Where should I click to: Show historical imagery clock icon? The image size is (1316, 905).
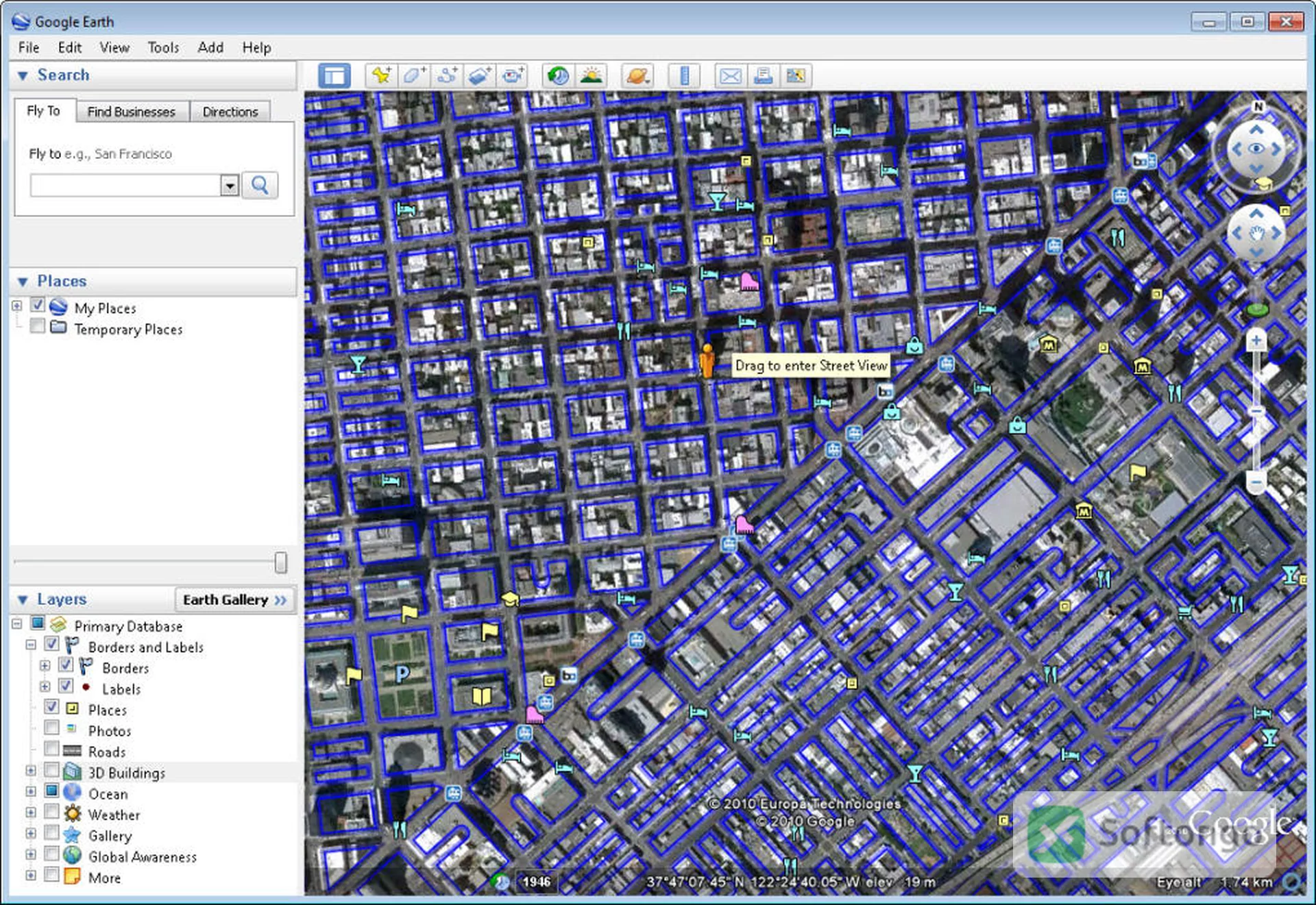point(559,75)
